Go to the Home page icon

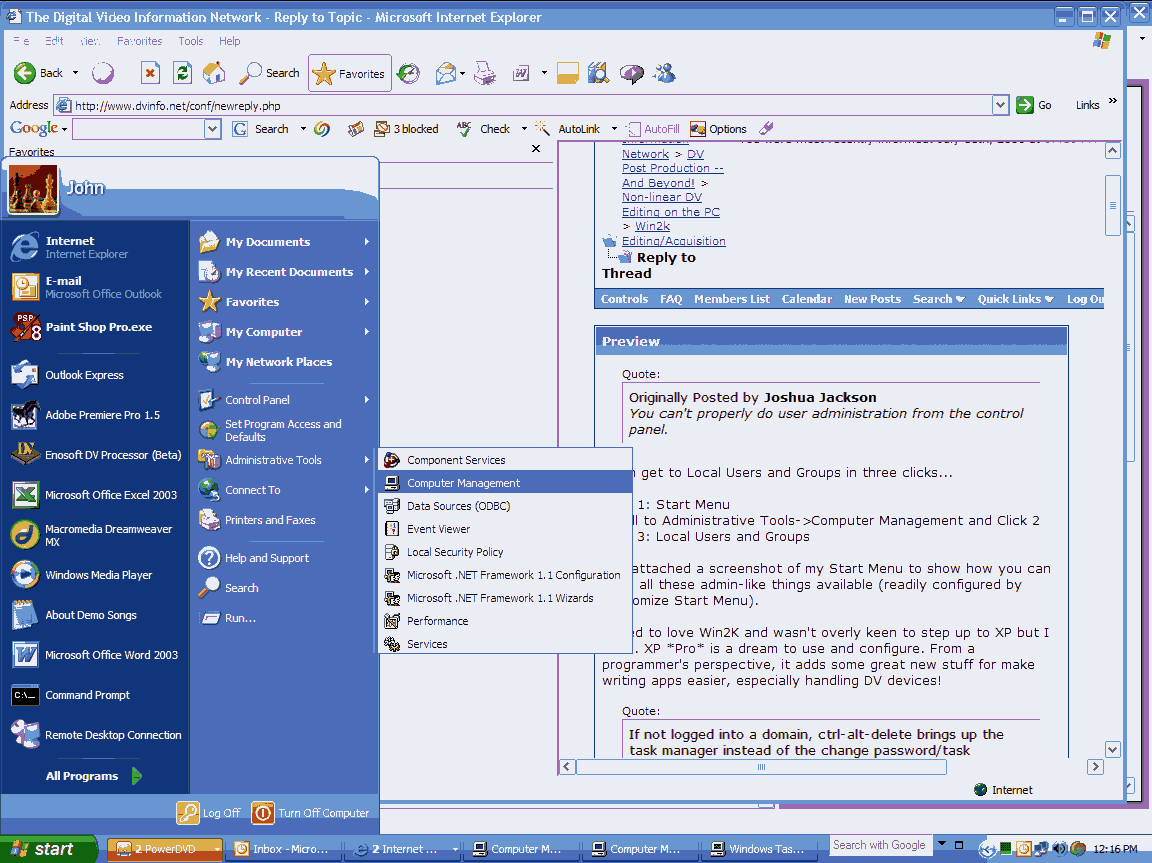point(214,73)
